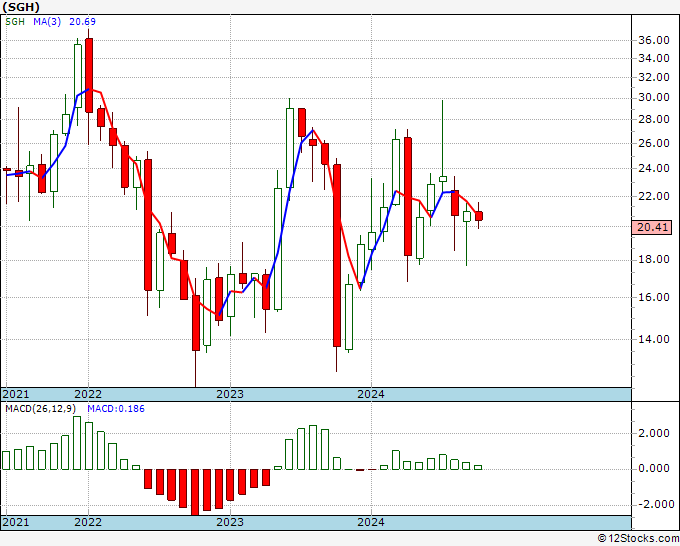Click the last green MACD histogram bar
The height and width of the screenshot is (546, 680).
pos(478,468)
